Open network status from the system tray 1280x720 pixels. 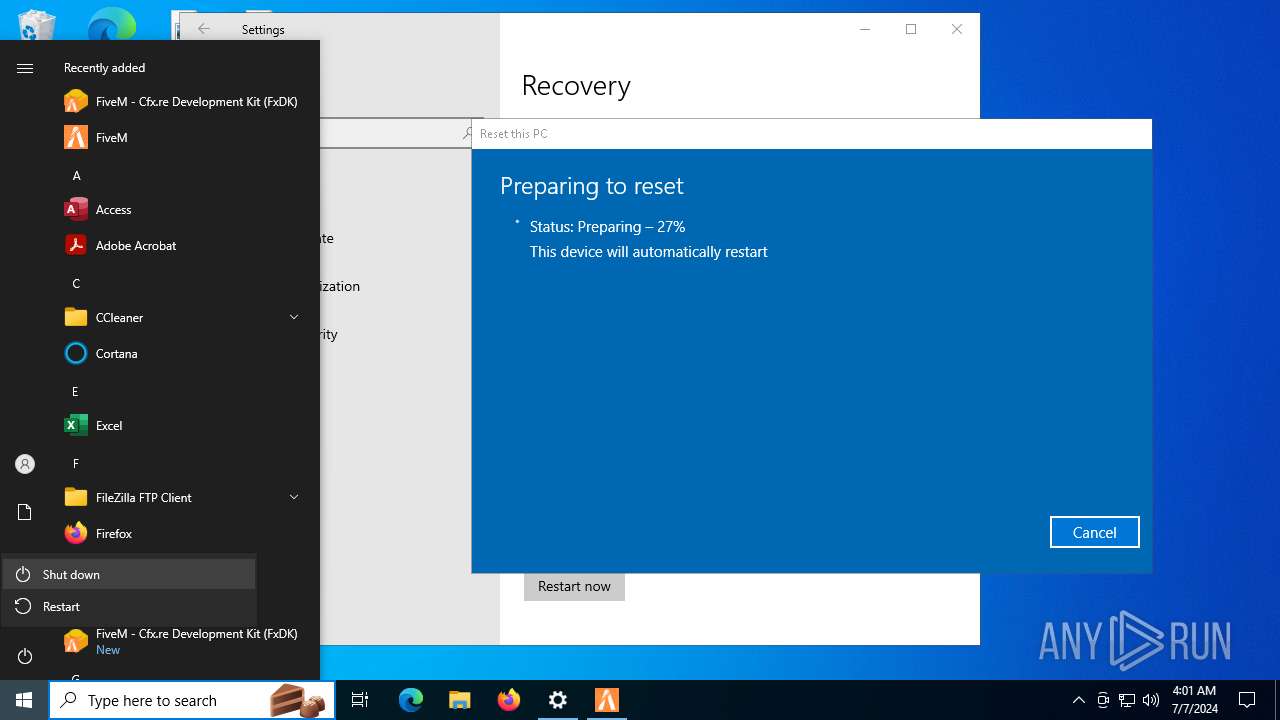click(1127, 700)
